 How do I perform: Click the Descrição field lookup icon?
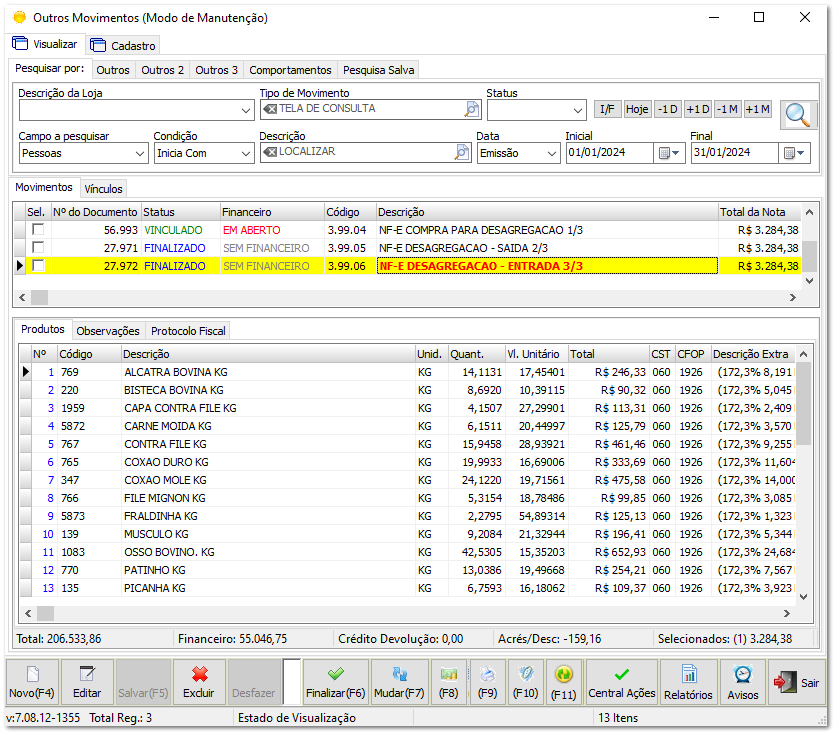tap(462, 152)
